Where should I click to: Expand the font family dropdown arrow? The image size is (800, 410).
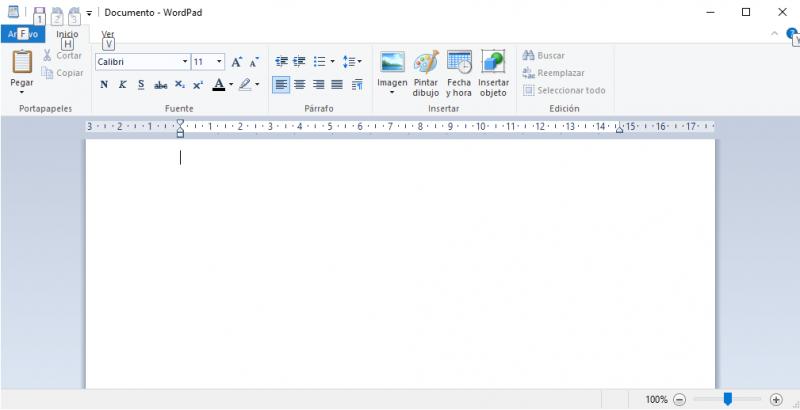click(185, 62)
